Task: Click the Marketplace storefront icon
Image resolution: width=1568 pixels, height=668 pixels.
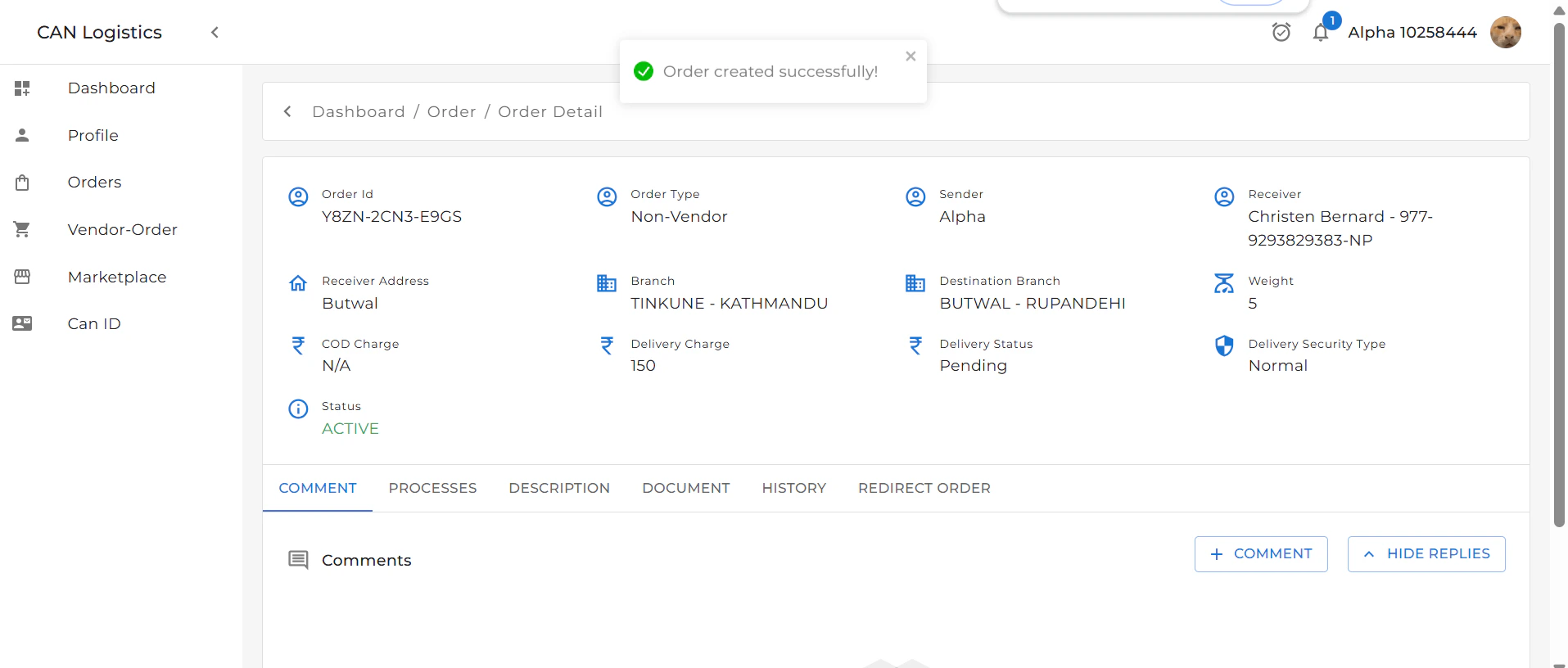Action: (22, 277)
